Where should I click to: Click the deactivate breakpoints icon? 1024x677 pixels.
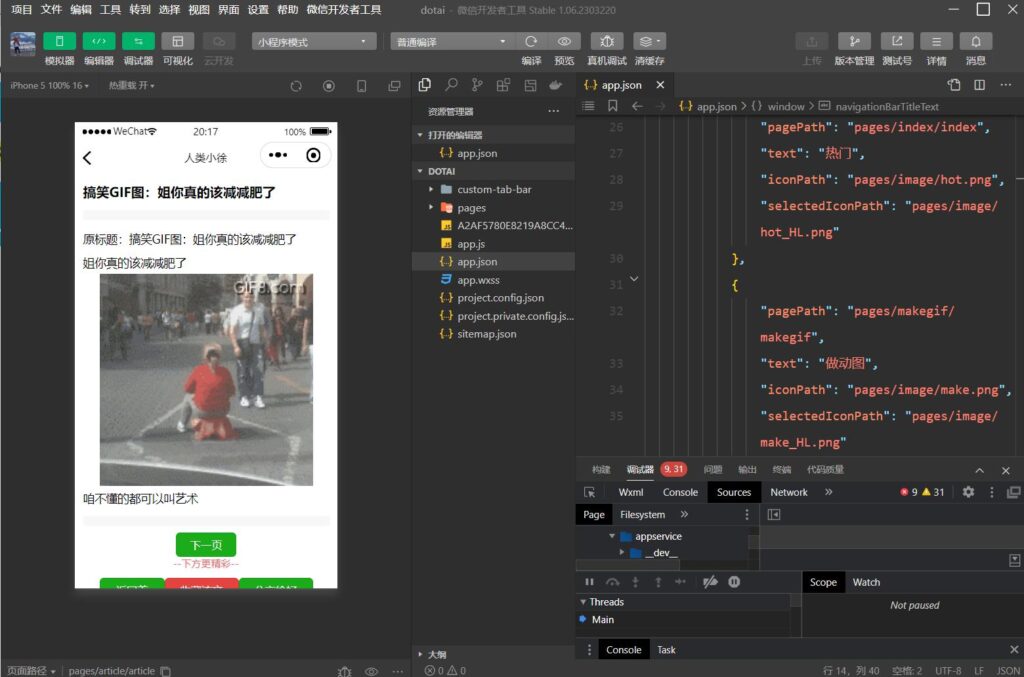pyautogui.click(x=710, y=582)
